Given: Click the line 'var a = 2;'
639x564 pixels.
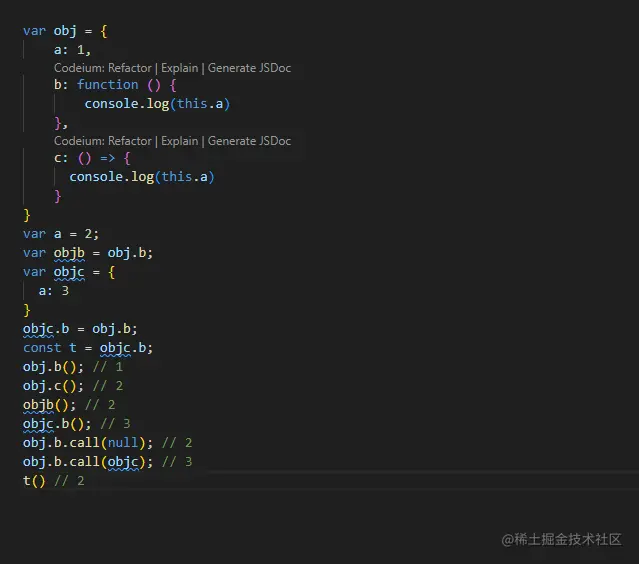Looking at the screenshot, I should [x=61, y=234].
